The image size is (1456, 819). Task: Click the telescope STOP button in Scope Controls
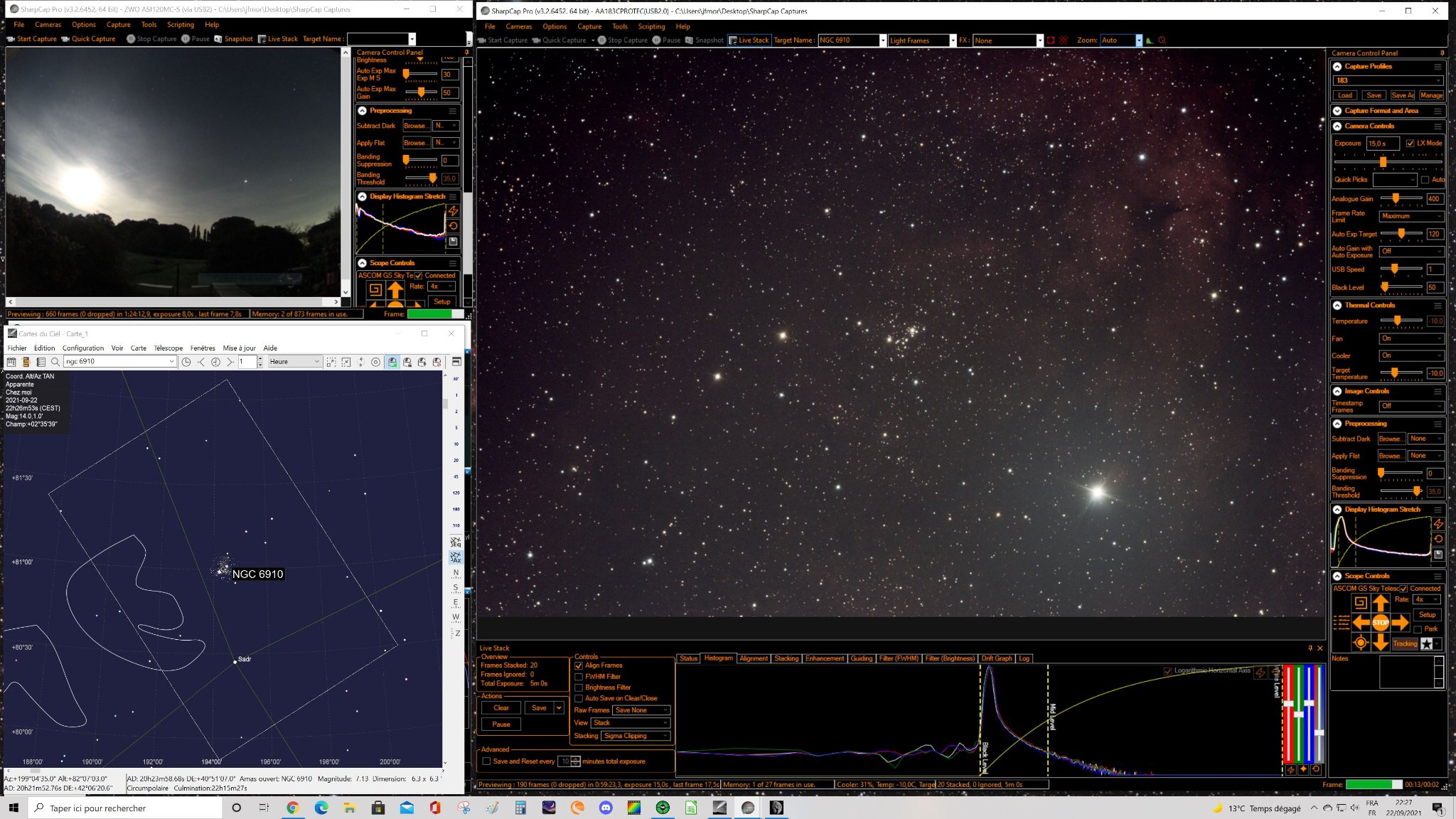pos(1380,623)
